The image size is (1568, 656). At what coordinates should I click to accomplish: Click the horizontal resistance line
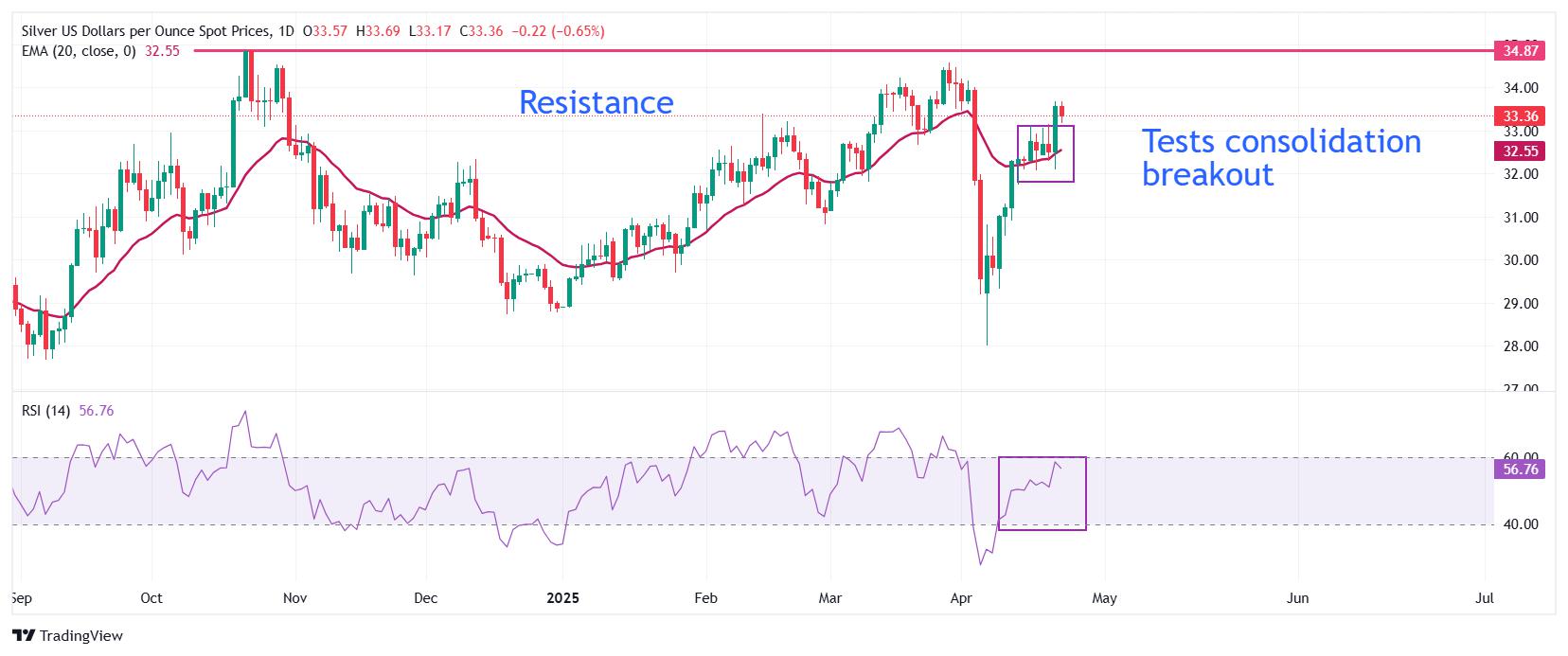(x=843, y=50)
